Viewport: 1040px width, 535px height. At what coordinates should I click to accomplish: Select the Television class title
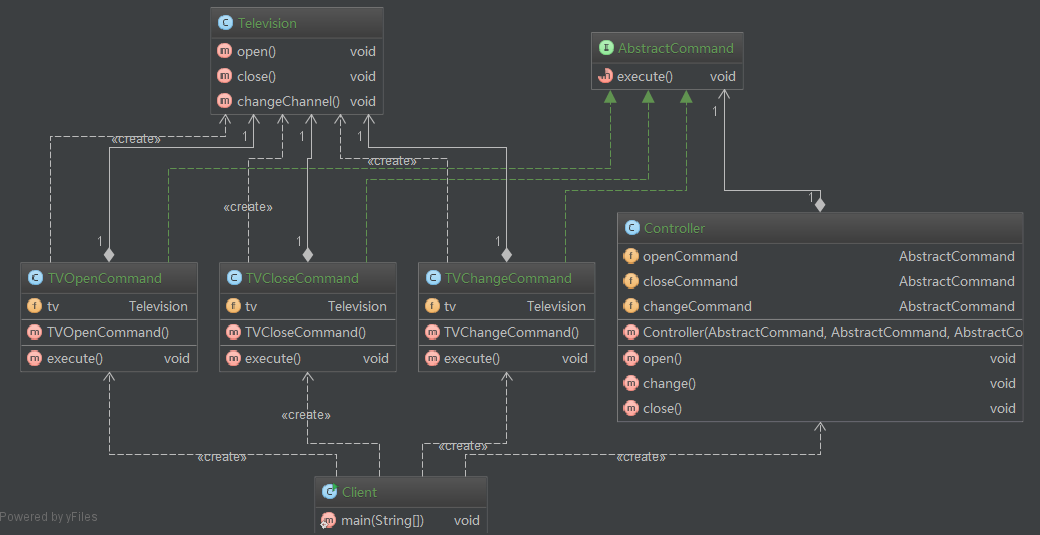(267, 23)
